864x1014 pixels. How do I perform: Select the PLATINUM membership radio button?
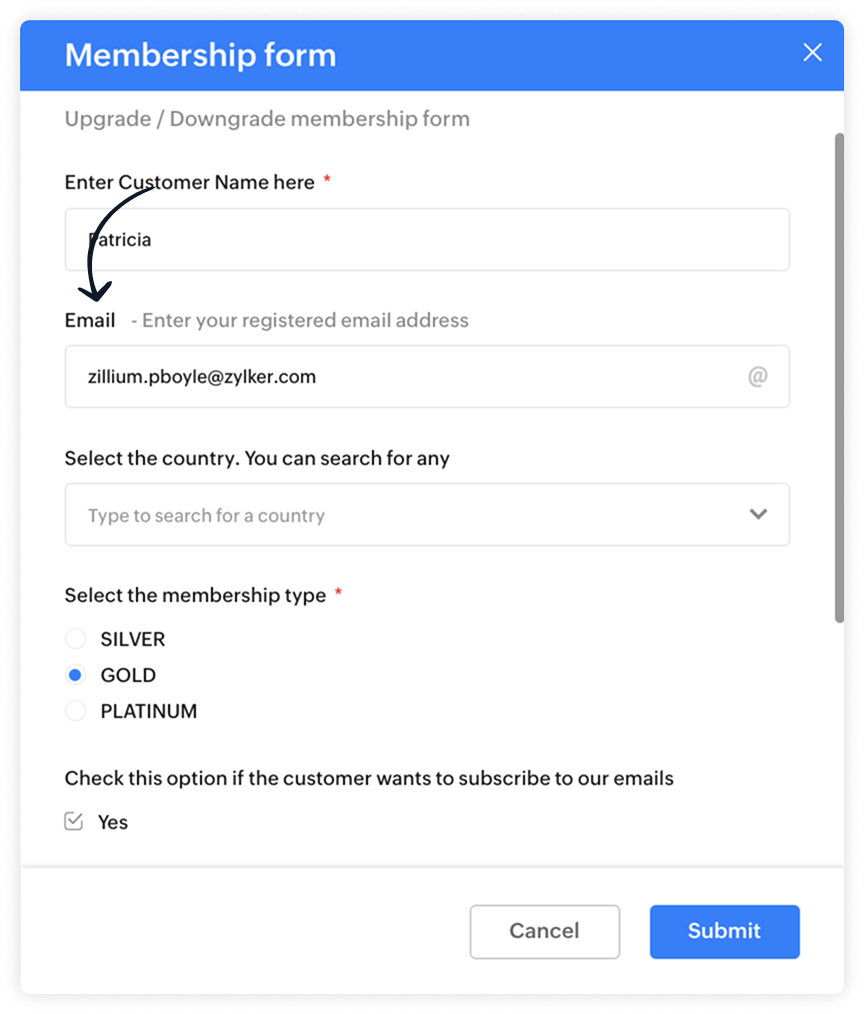coord(76,711)
